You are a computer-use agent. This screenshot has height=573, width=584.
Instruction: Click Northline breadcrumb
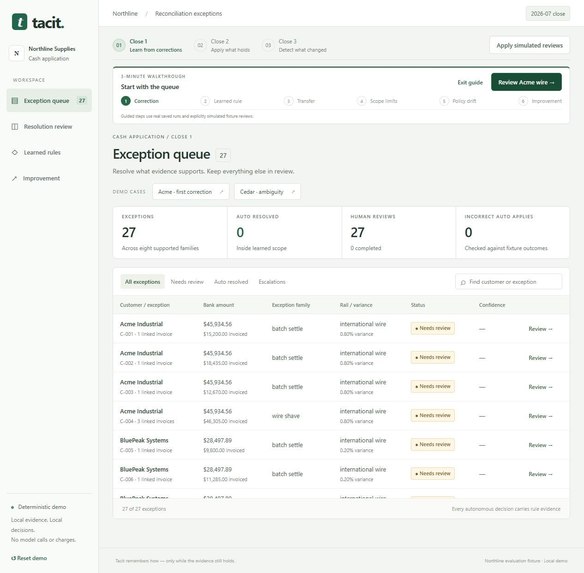(125, 14)
